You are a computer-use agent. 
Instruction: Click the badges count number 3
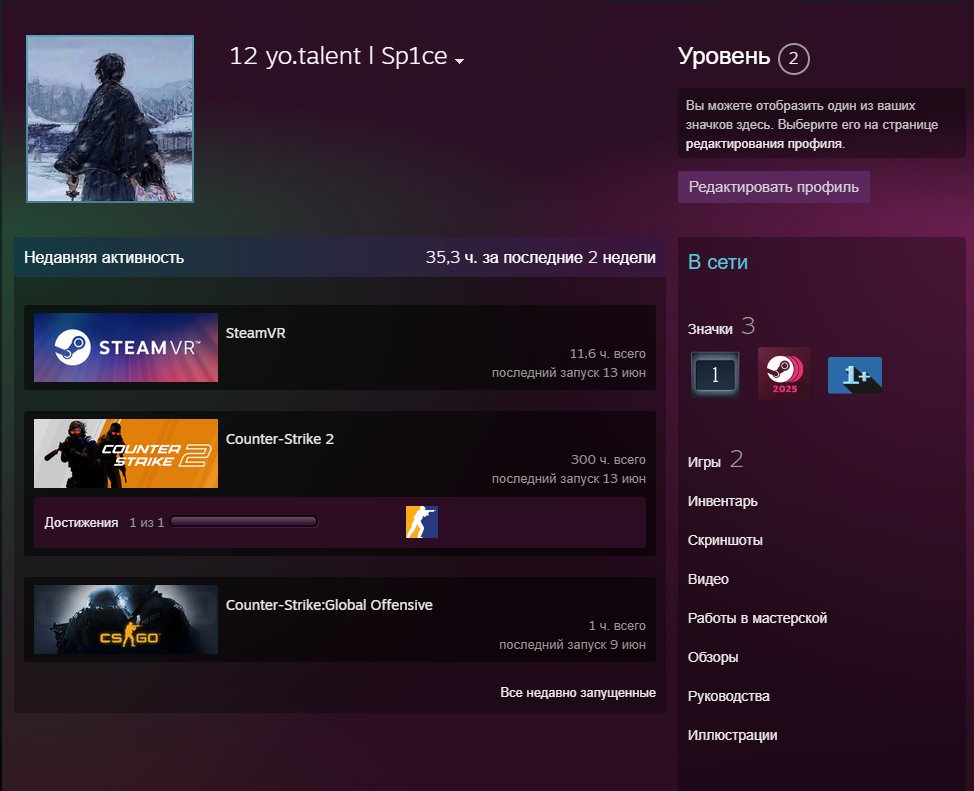[748, 326]
